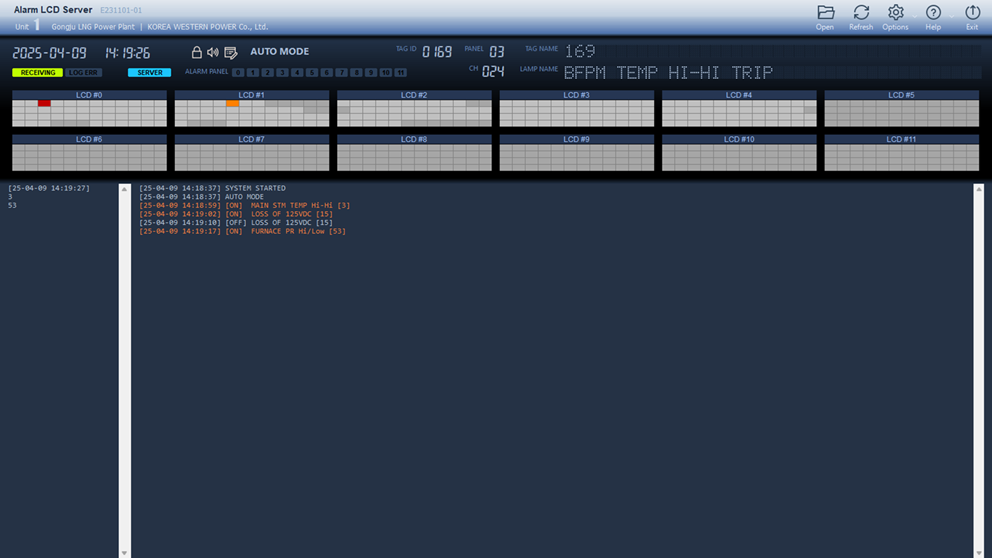This screenshot has height=558, width=992.
Task: Select alarm panel number 11
Action: pyautogui.click(x=400, y=73)
